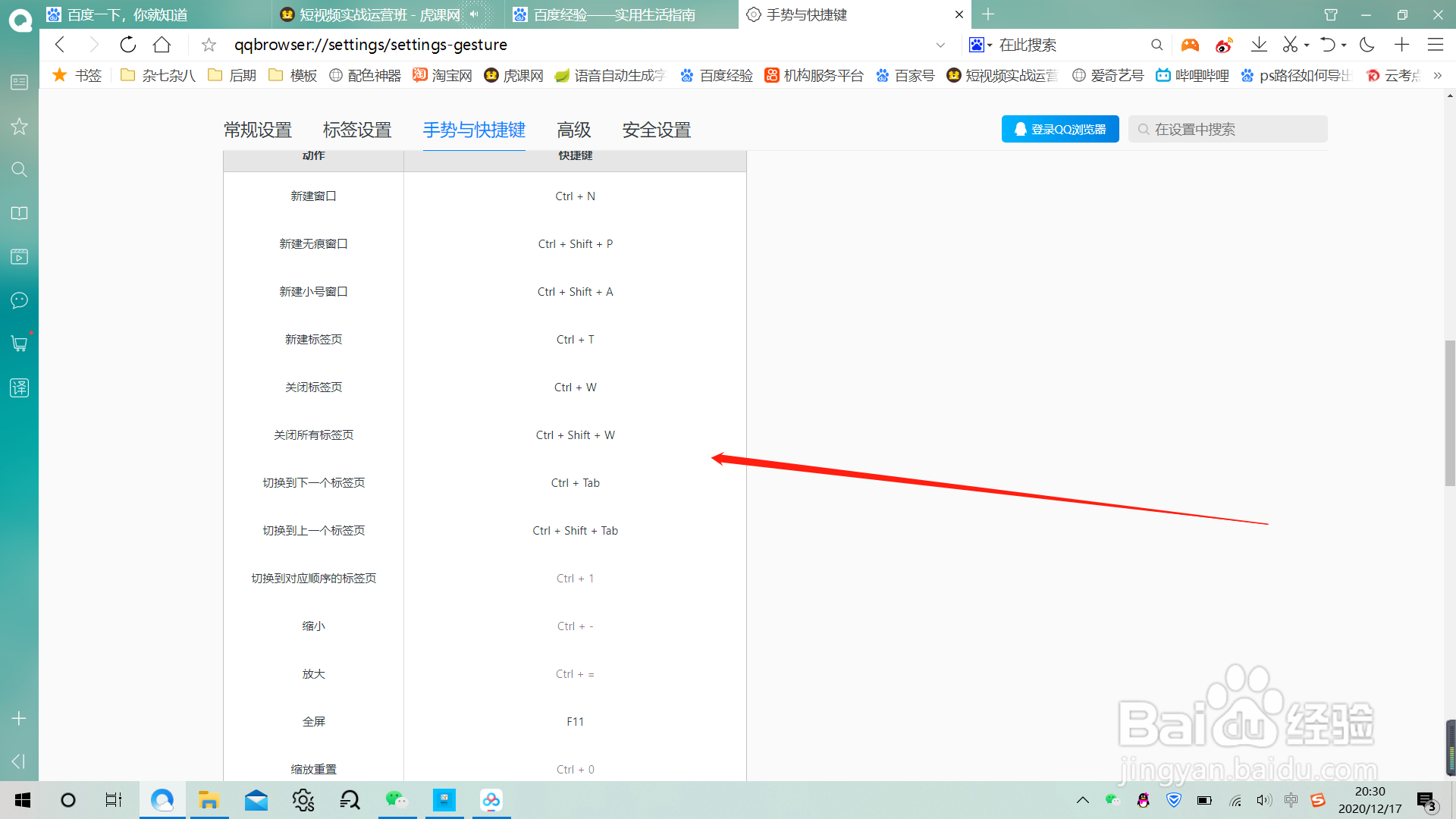Collapse the left sidebar panel
Viewport: 1456px width, 819px height.
[x=19, y=761]
